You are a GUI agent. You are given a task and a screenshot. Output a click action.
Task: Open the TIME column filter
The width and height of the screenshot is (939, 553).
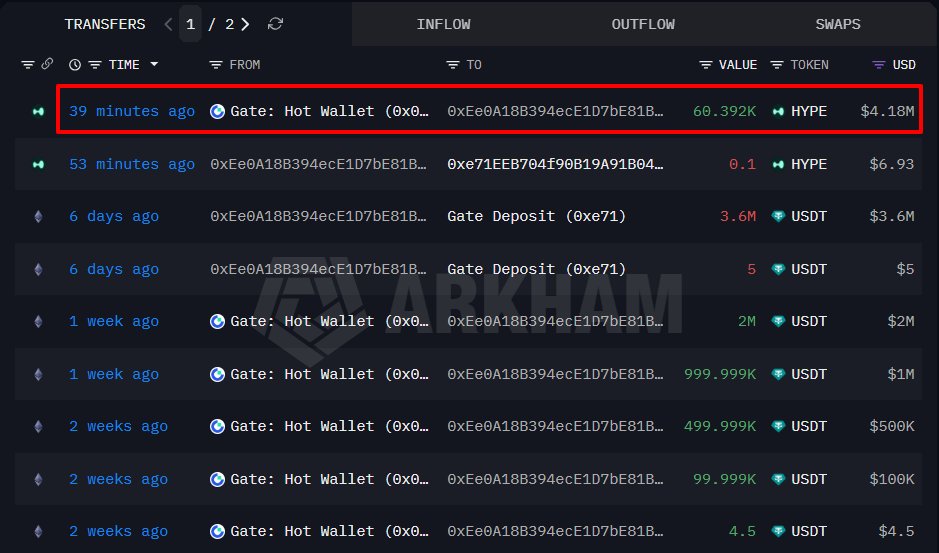(x=95, y=65)
